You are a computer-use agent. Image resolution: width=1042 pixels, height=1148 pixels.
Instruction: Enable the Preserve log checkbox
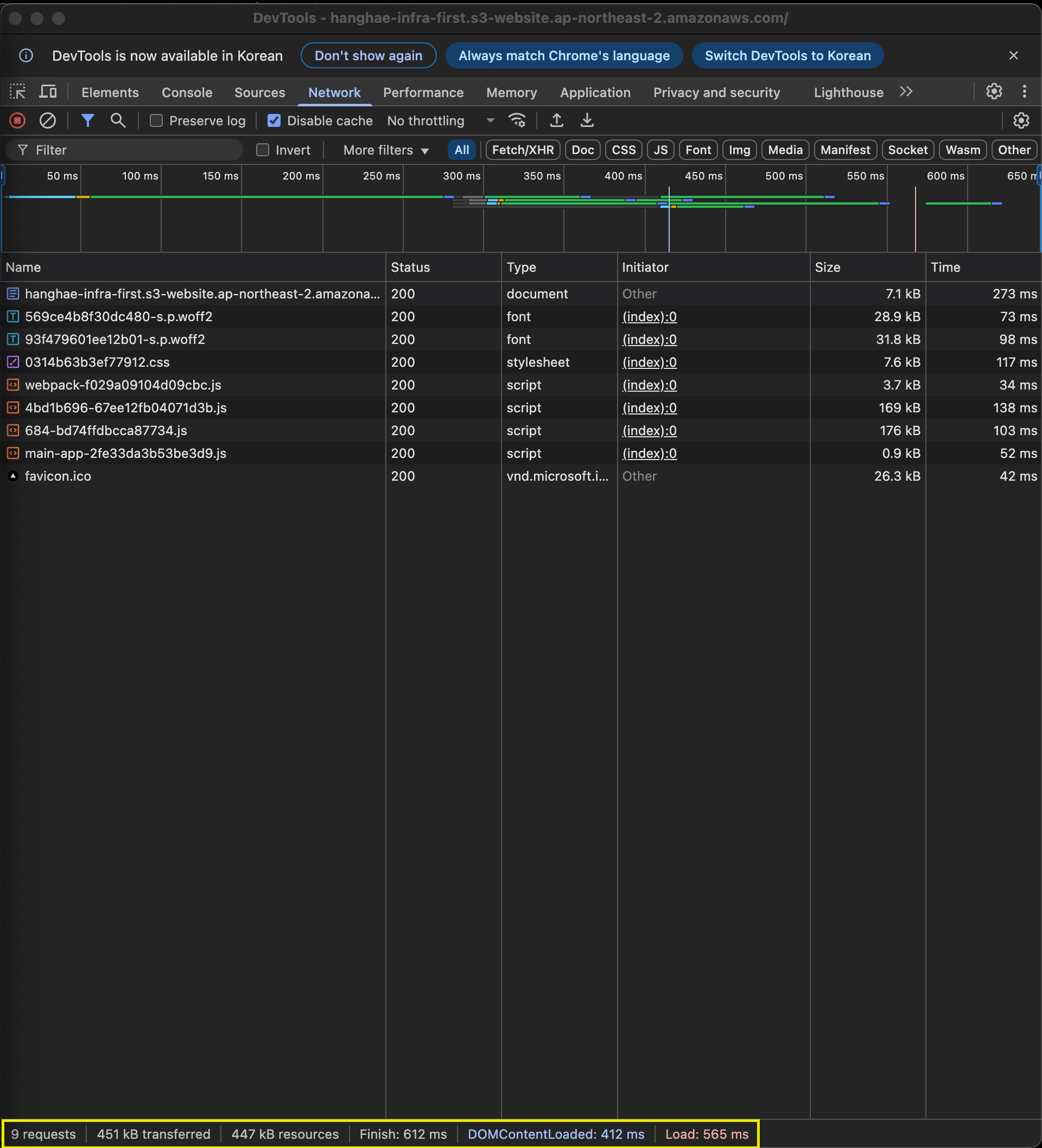pos(156,121)
